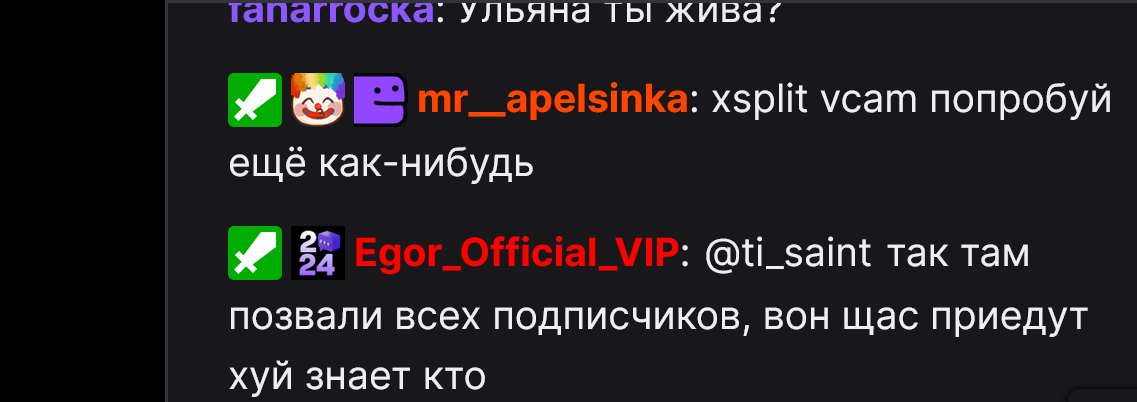
Task: Click the words "так там" after the mention
Action: (957, 255)
